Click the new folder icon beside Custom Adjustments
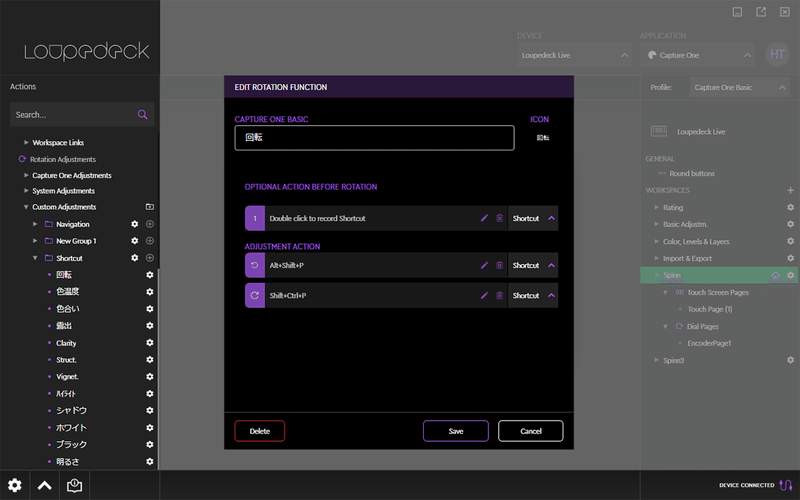This screenshot has width=800, height=500. [149, 207]
